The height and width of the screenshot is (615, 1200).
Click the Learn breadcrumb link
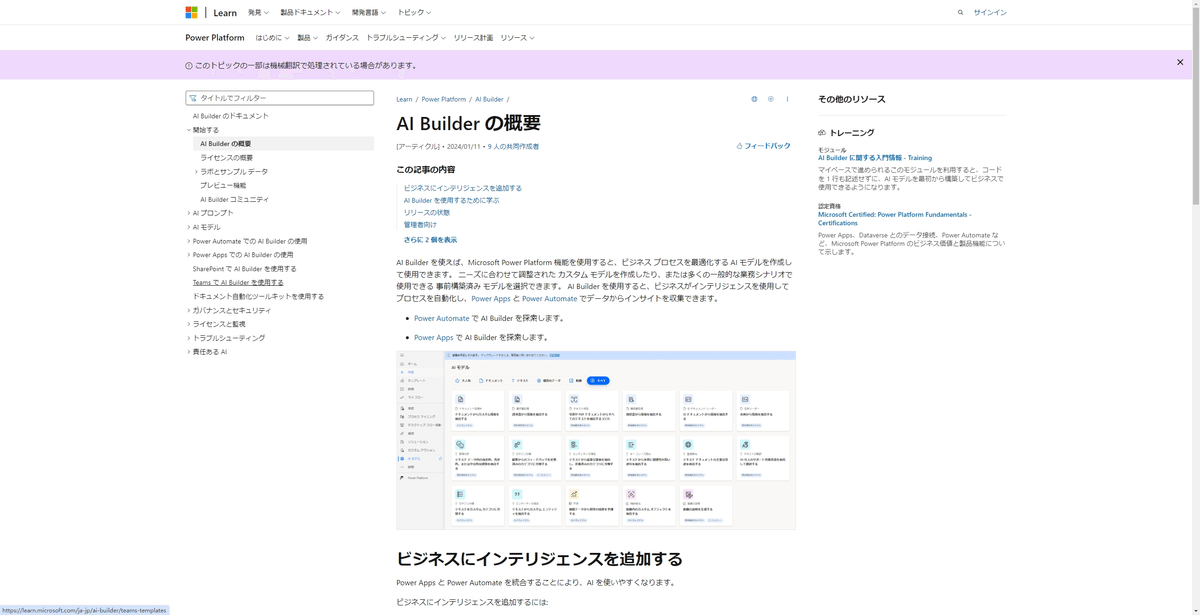[x=404, y=99]
